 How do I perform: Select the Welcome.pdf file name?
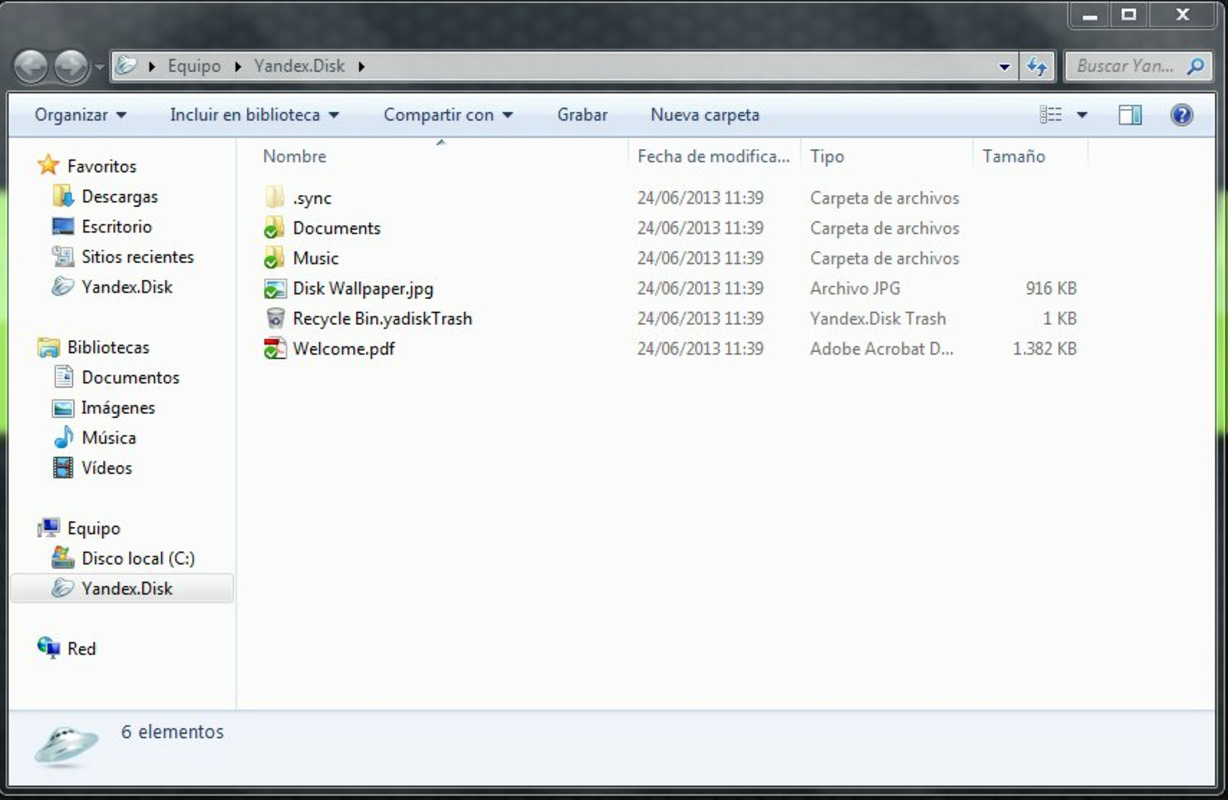[344, 349]
